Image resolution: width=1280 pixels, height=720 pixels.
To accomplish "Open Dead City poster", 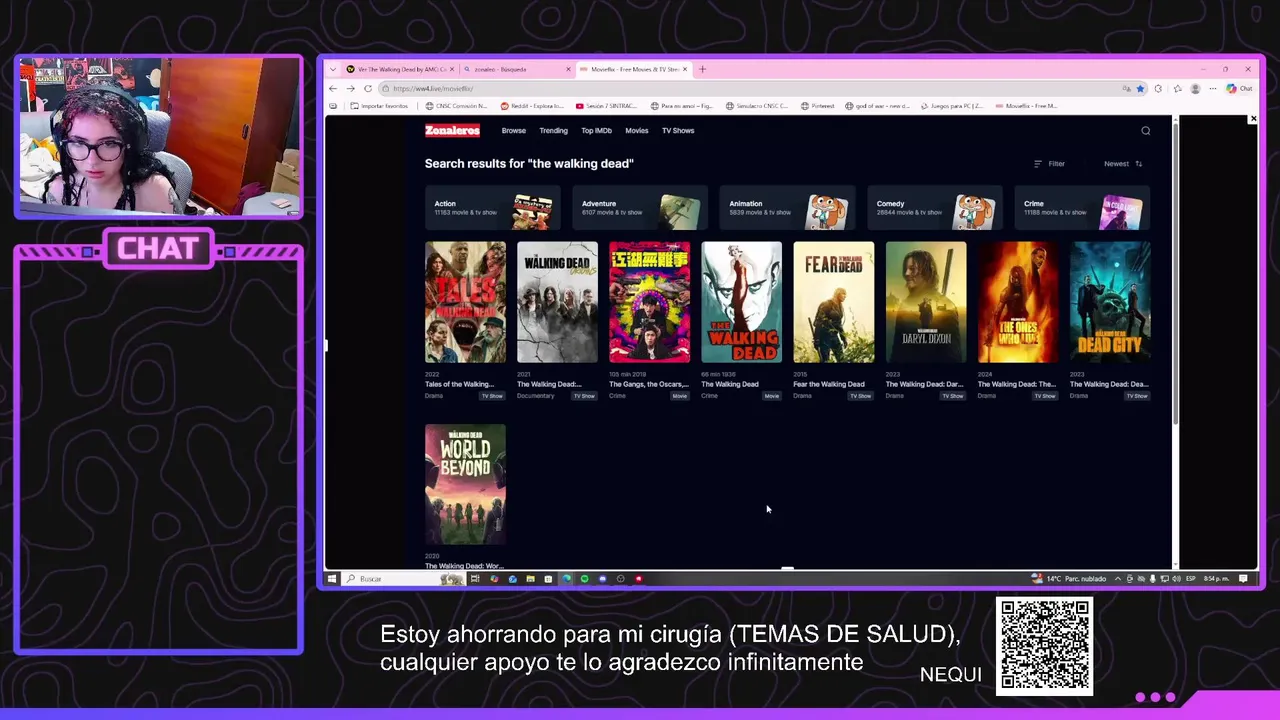I will (x=1110, y=302).
